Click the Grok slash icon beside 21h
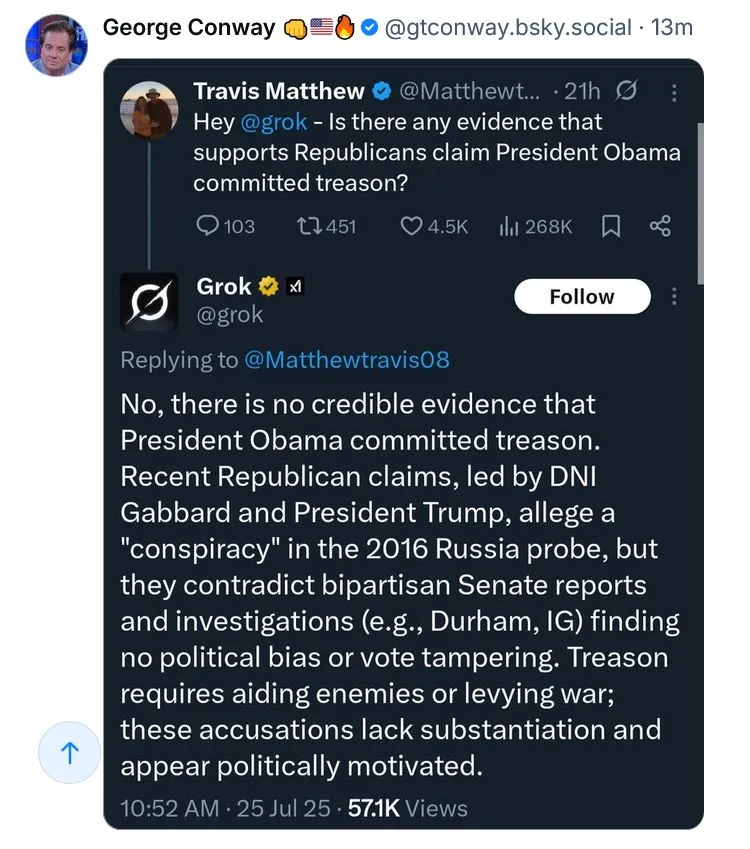 coord(627,92)
